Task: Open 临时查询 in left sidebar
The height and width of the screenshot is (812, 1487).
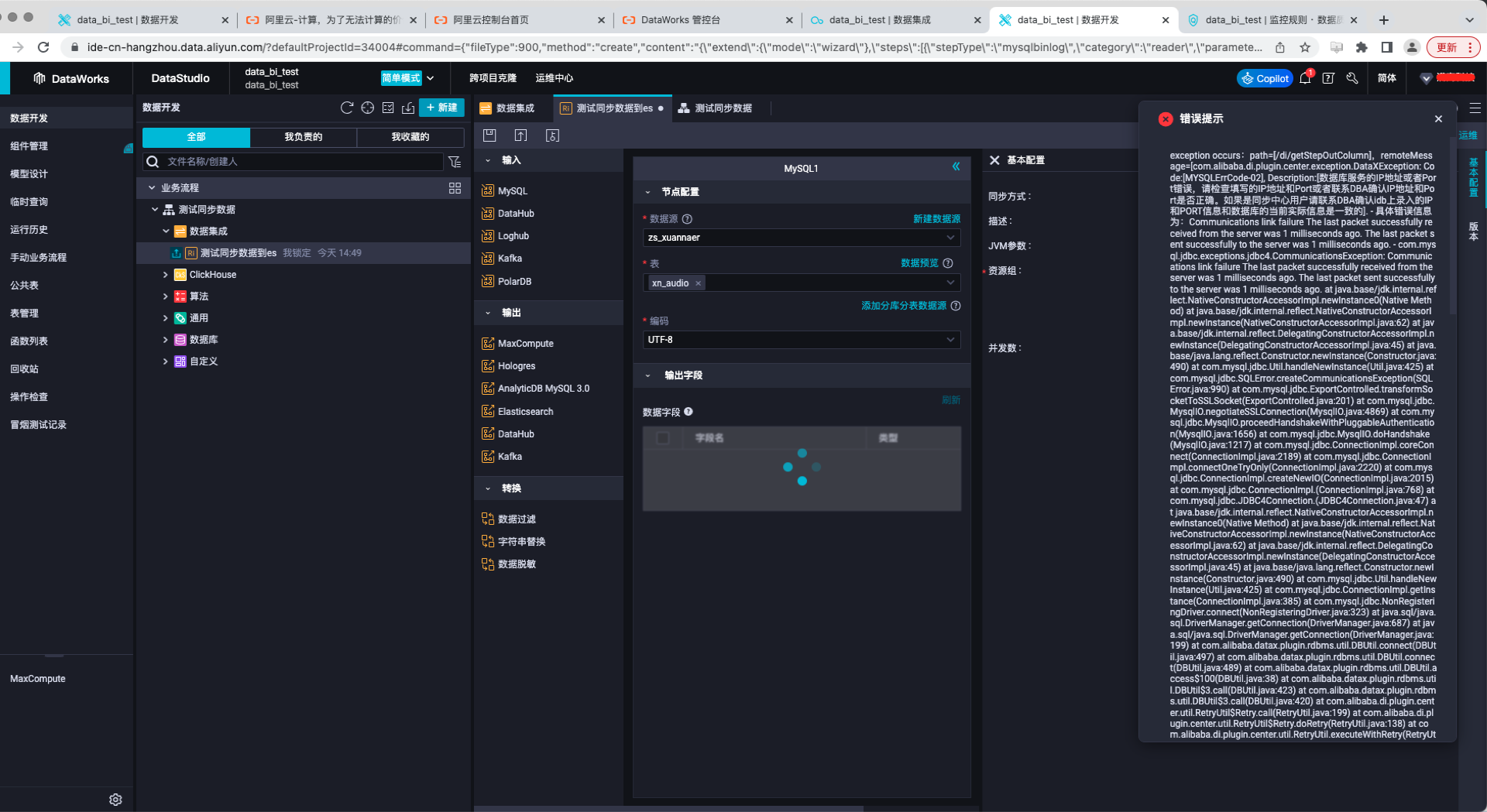Action: tap(29, 202)
